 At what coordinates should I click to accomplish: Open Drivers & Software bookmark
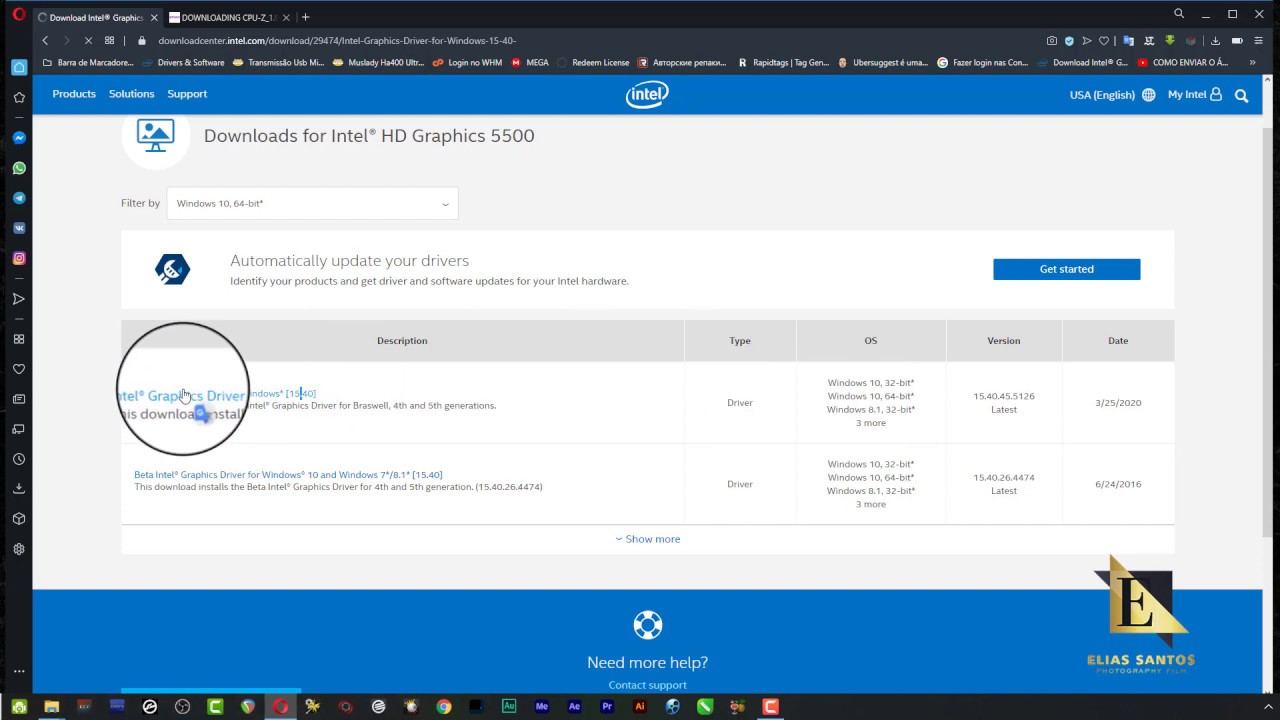point(184,62)
